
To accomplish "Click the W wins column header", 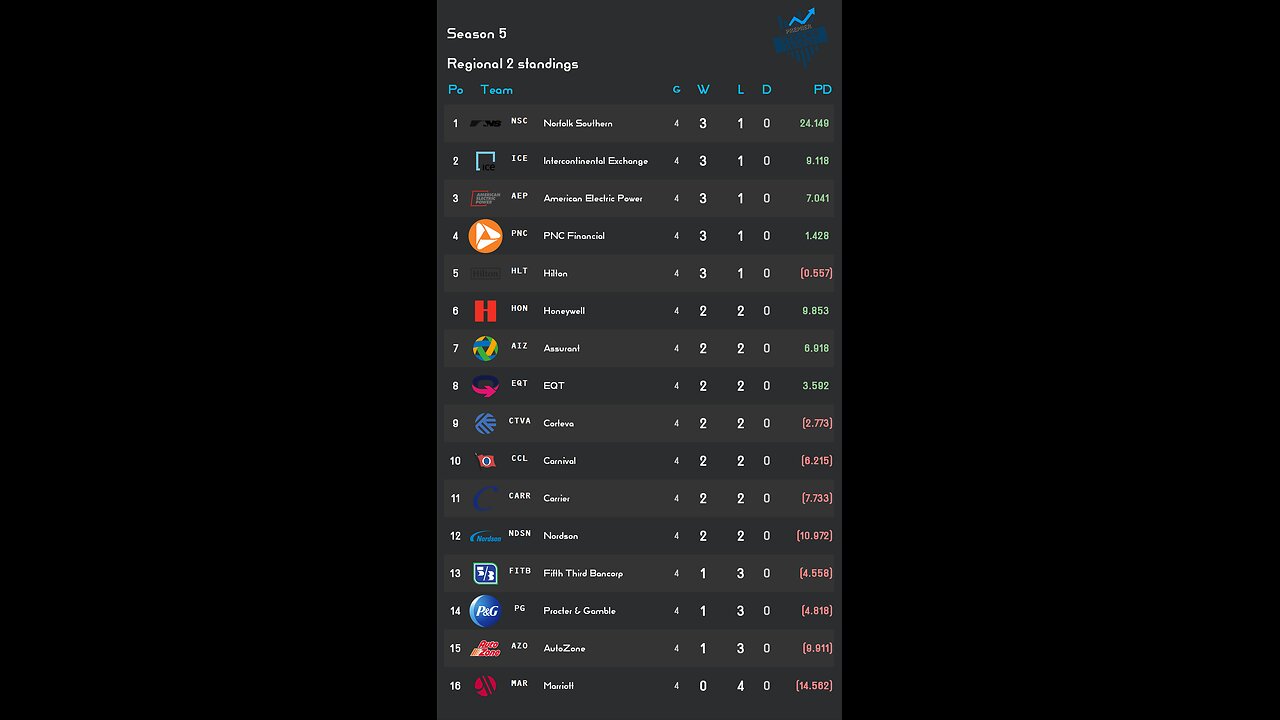I will pos(703,90).
